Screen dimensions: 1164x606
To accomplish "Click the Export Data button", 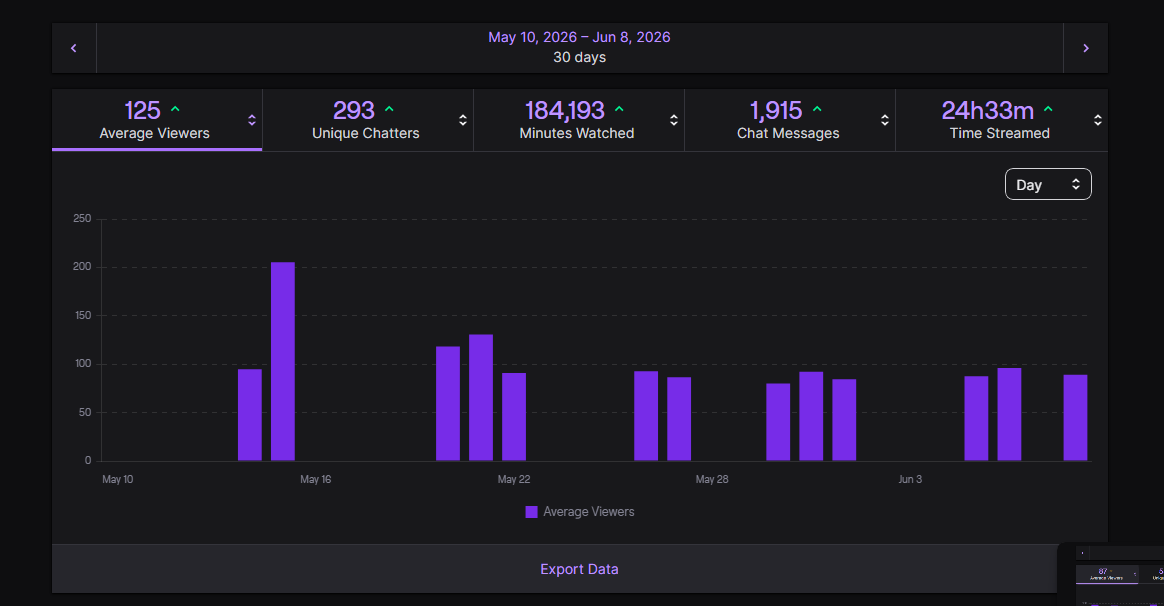I will 579,569.
